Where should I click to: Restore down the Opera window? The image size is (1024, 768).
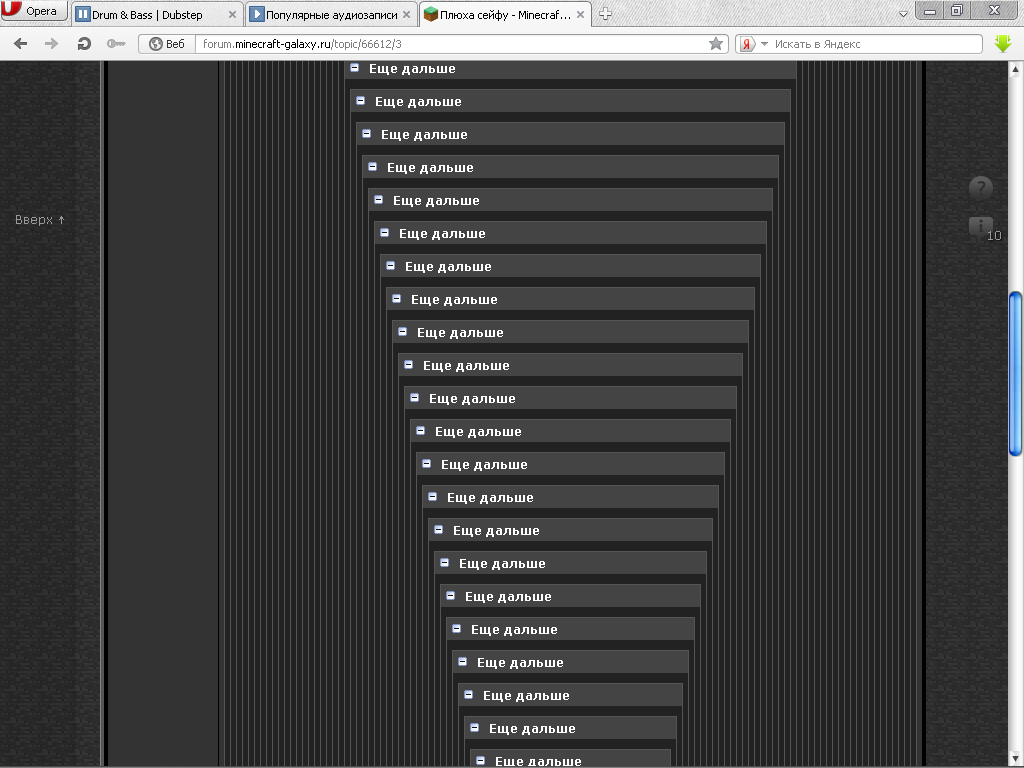[957, 10]
